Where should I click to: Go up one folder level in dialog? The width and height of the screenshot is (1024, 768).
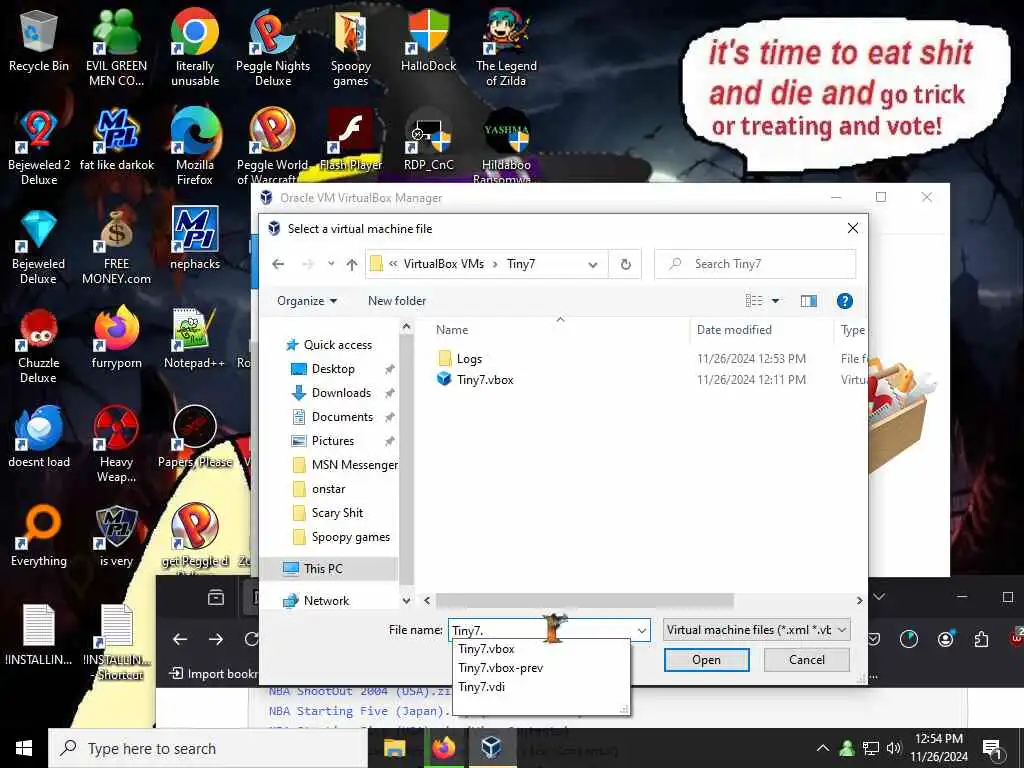352,264
